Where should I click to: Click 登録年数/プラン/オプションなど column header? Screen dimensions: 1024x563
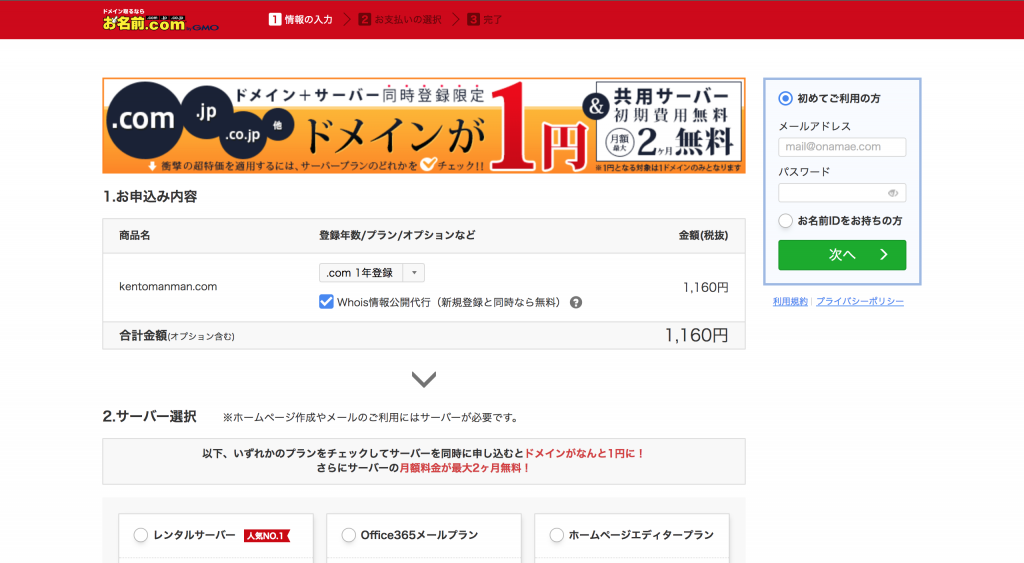(397, 235)
